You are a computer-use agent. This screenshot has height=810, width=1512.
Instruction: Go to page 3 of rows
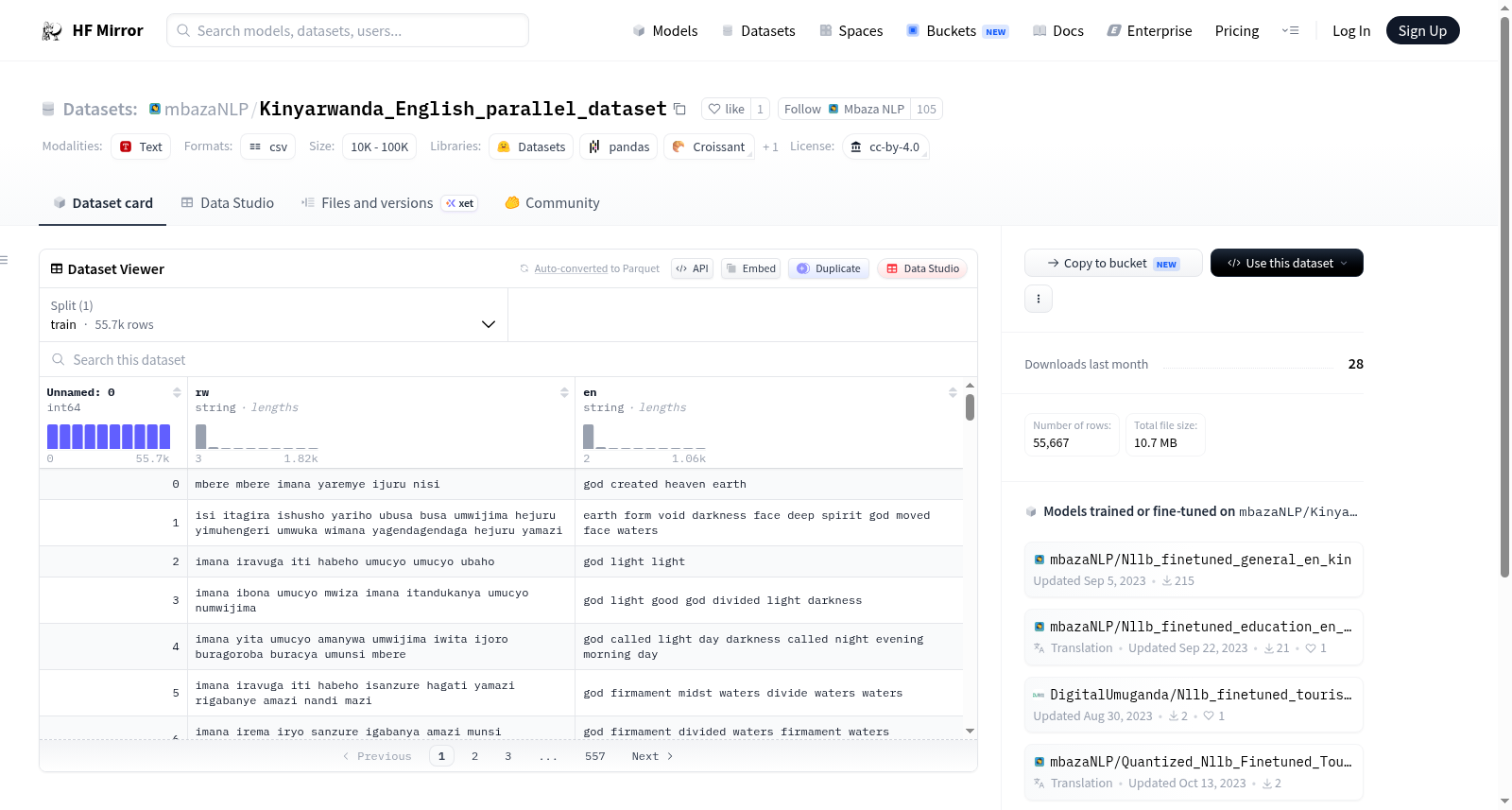[x=507, y=756]
